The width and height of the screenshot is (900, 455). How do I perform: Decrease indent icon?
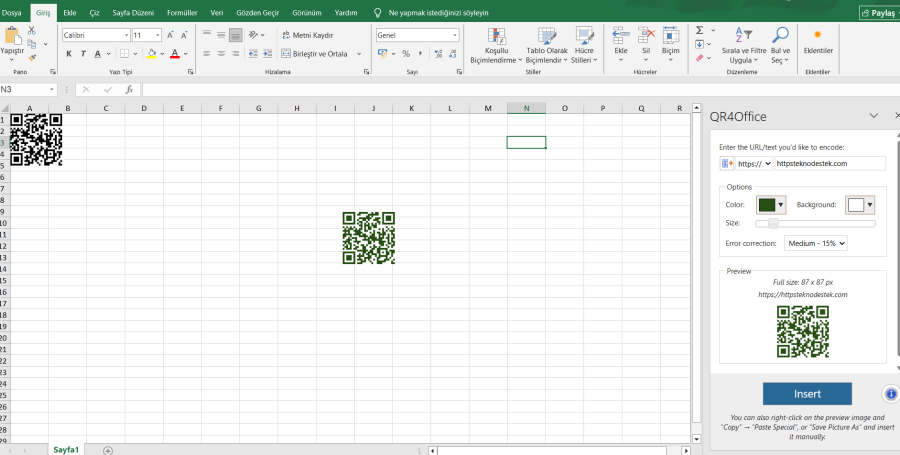click(253, 54)
